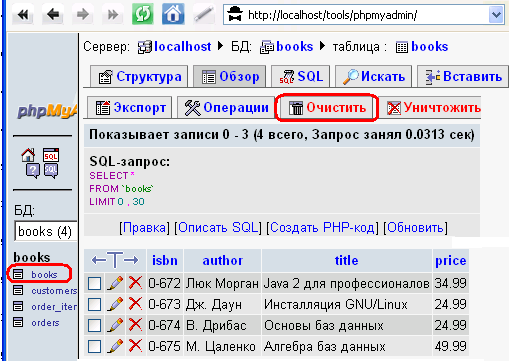Click the Очистить (empty table) tab
The height and width of the screenshot is (361, 509).
[x=327, y=108]
